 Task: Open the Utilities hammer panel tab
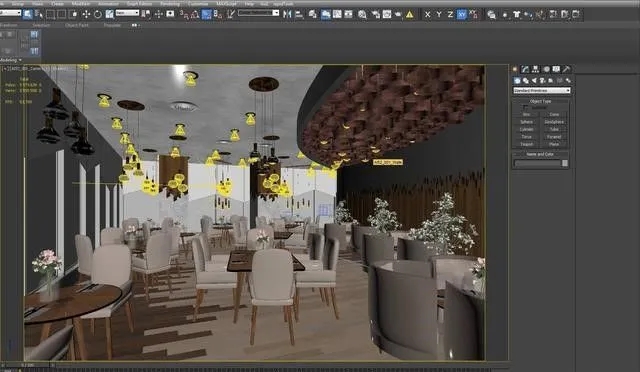coord(566,69)
